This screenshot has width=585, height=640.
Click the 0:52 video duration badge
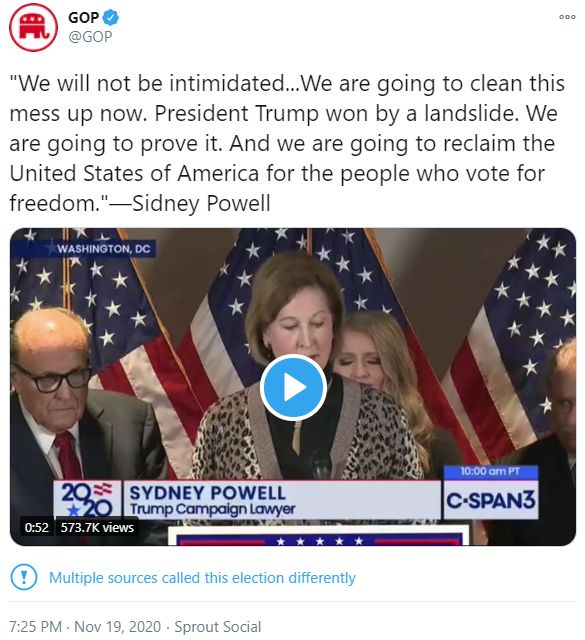[36, 527]
